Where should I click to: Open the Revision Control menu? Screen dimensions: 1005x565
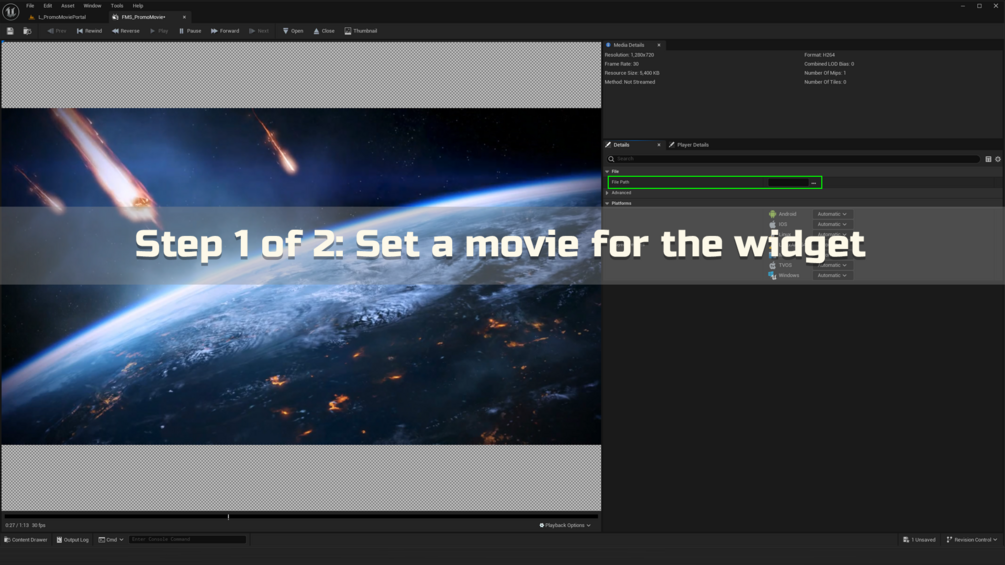coord(972,539)
